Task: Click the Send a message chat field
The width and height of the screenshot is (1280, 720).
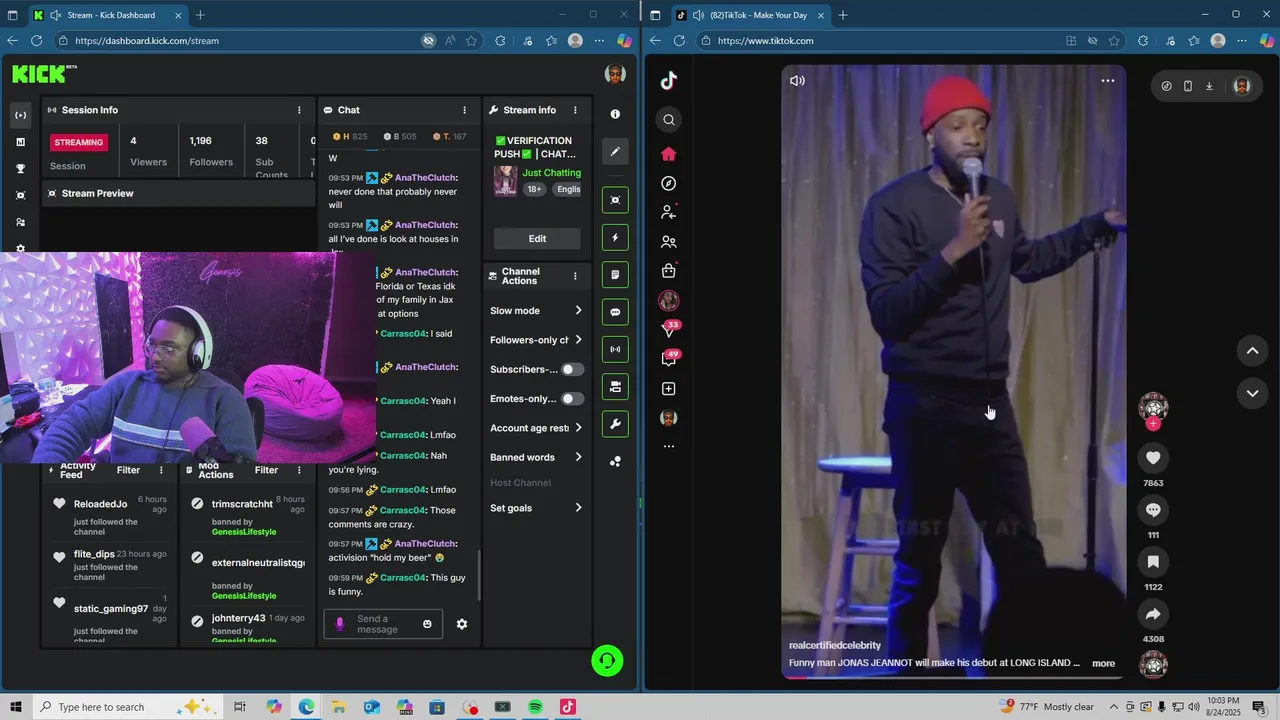Action: (x=382, y=624)
